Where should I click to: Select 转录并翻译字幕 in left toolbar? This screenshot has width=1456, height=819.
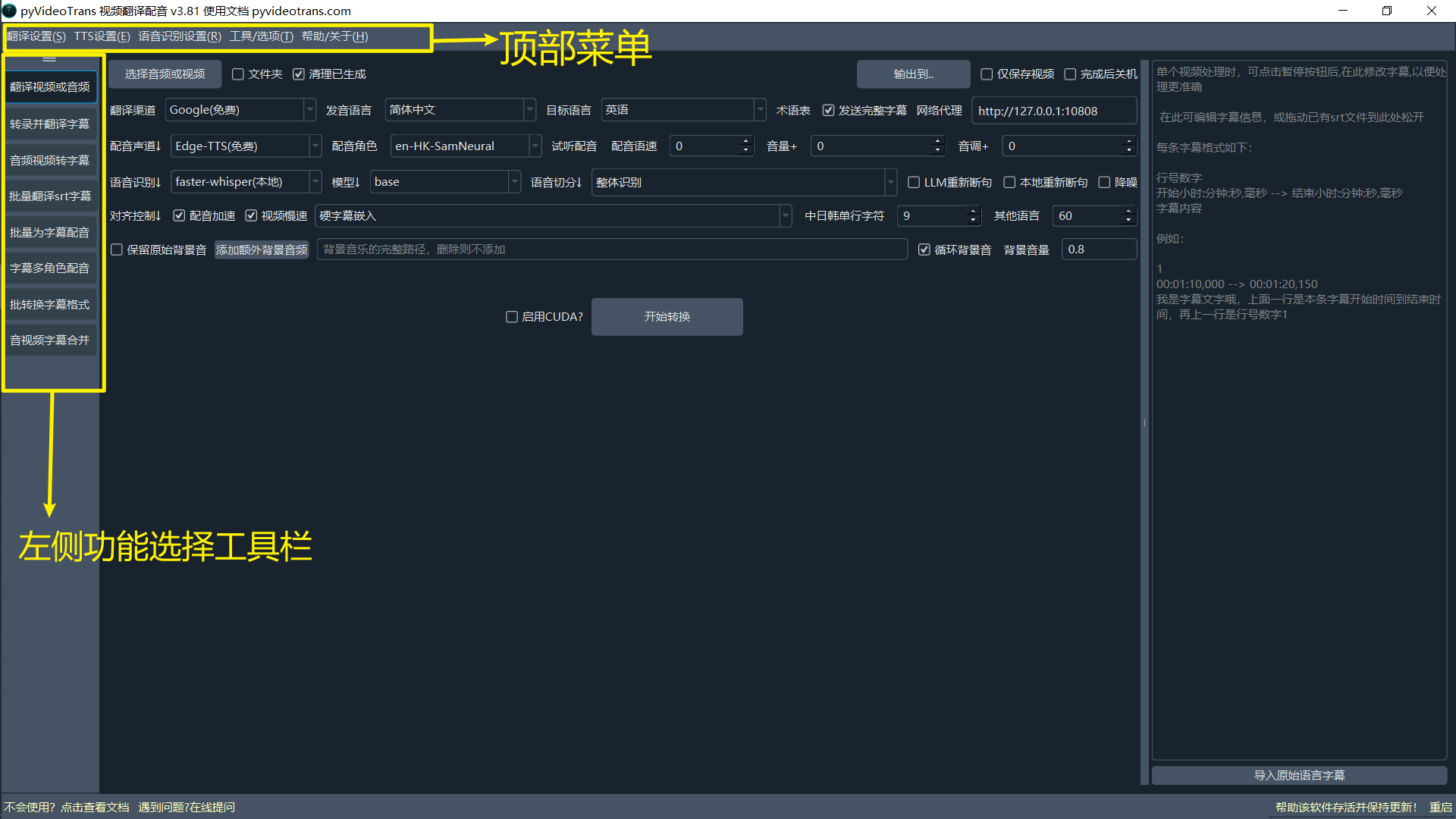pos(50,124)
